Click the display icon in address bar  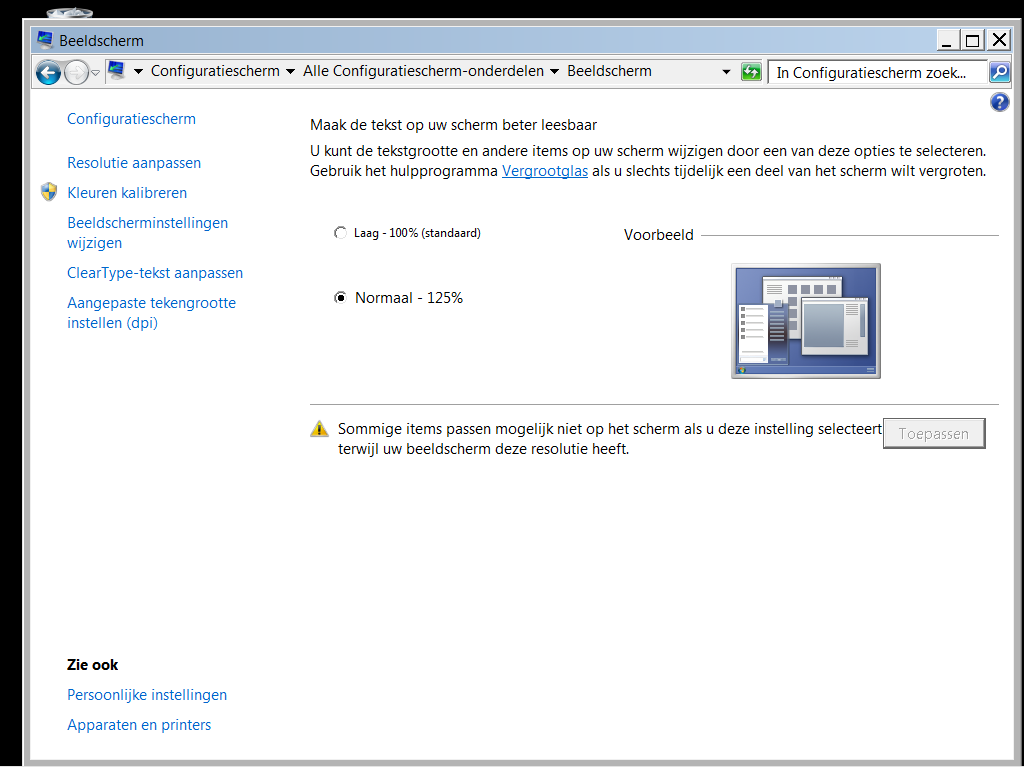pos(116,71)
